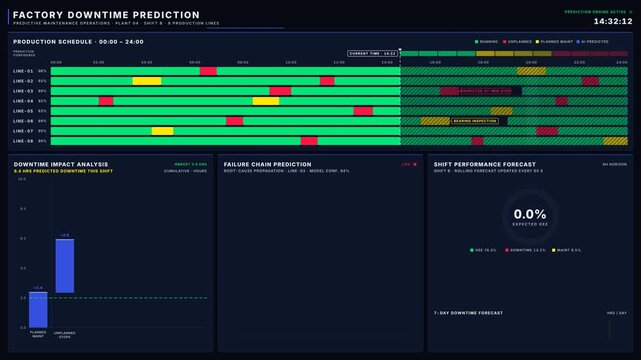Image resolution: width=641 pixels, height=360 pixels.
Task: Click the Failure Chain Prediction heading
Action: click(267, 164)
